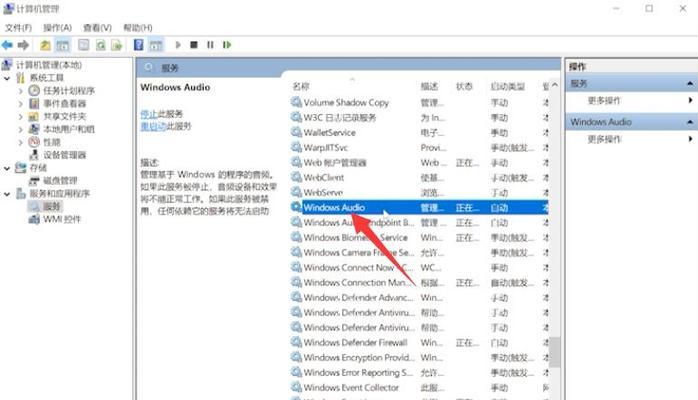The image size is (698, 400).
Task: Click the 停止 service link
Action: pyautogui.click(x=149, y=114)
